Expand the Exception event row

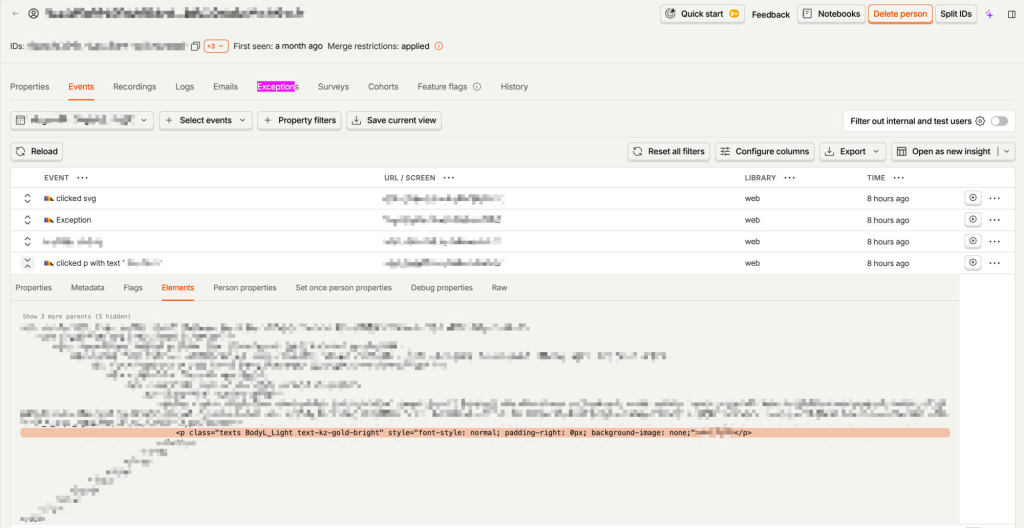click(27, 220)
